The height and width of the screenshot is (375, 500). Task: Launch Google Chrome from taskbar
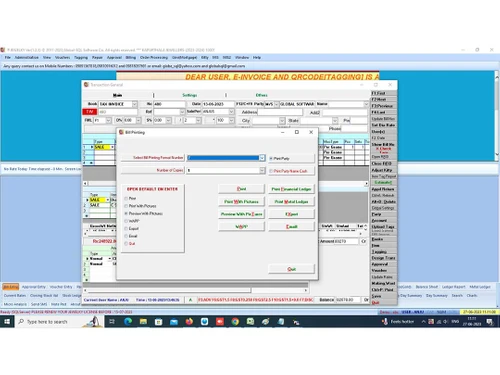coord(235,322)
